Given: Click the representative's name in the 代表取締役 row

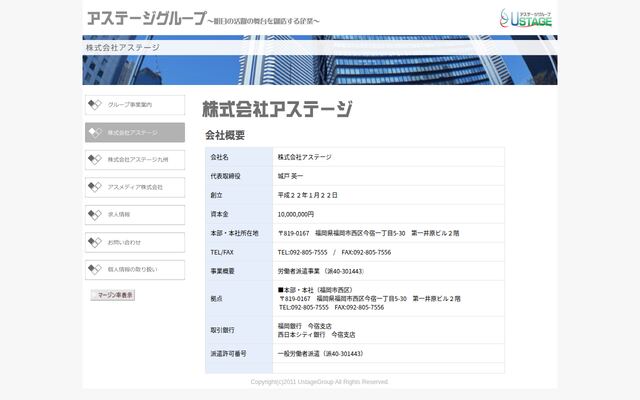Looking at the screenshot, I should point(290,176).
